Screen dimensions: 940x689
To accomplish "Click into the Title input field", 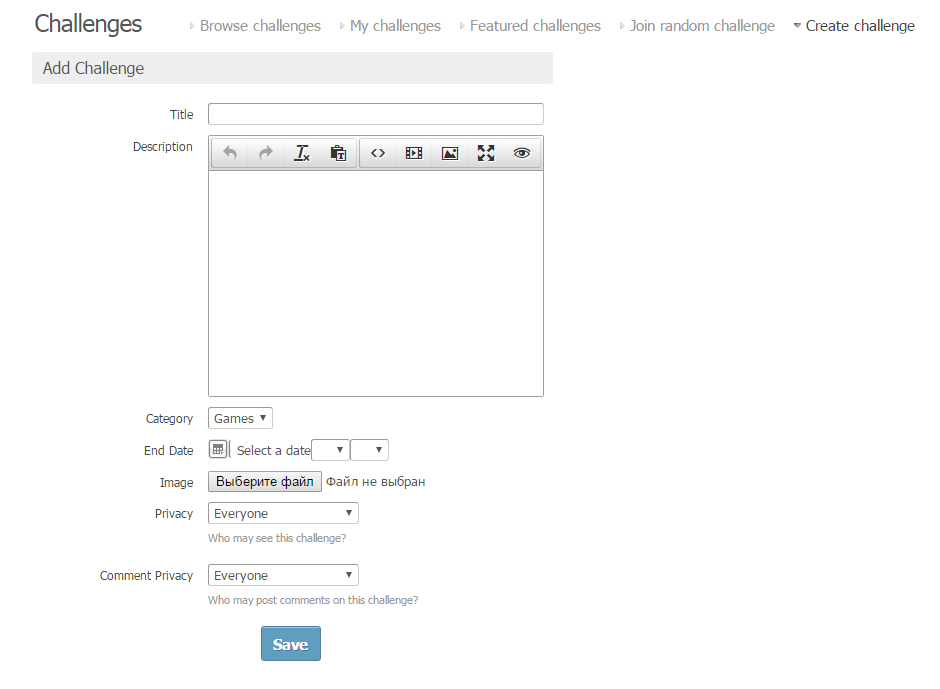I will [x=376, y=114].
